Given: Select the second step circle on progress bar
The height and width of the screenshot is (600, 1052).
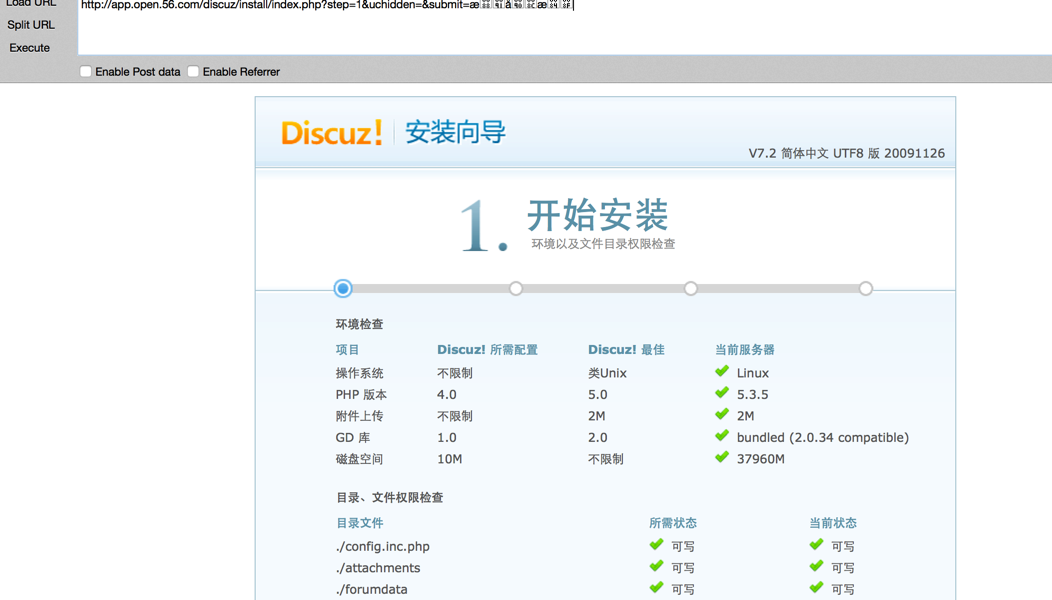Looking at the screenshot, I should (x=516, y=289).
